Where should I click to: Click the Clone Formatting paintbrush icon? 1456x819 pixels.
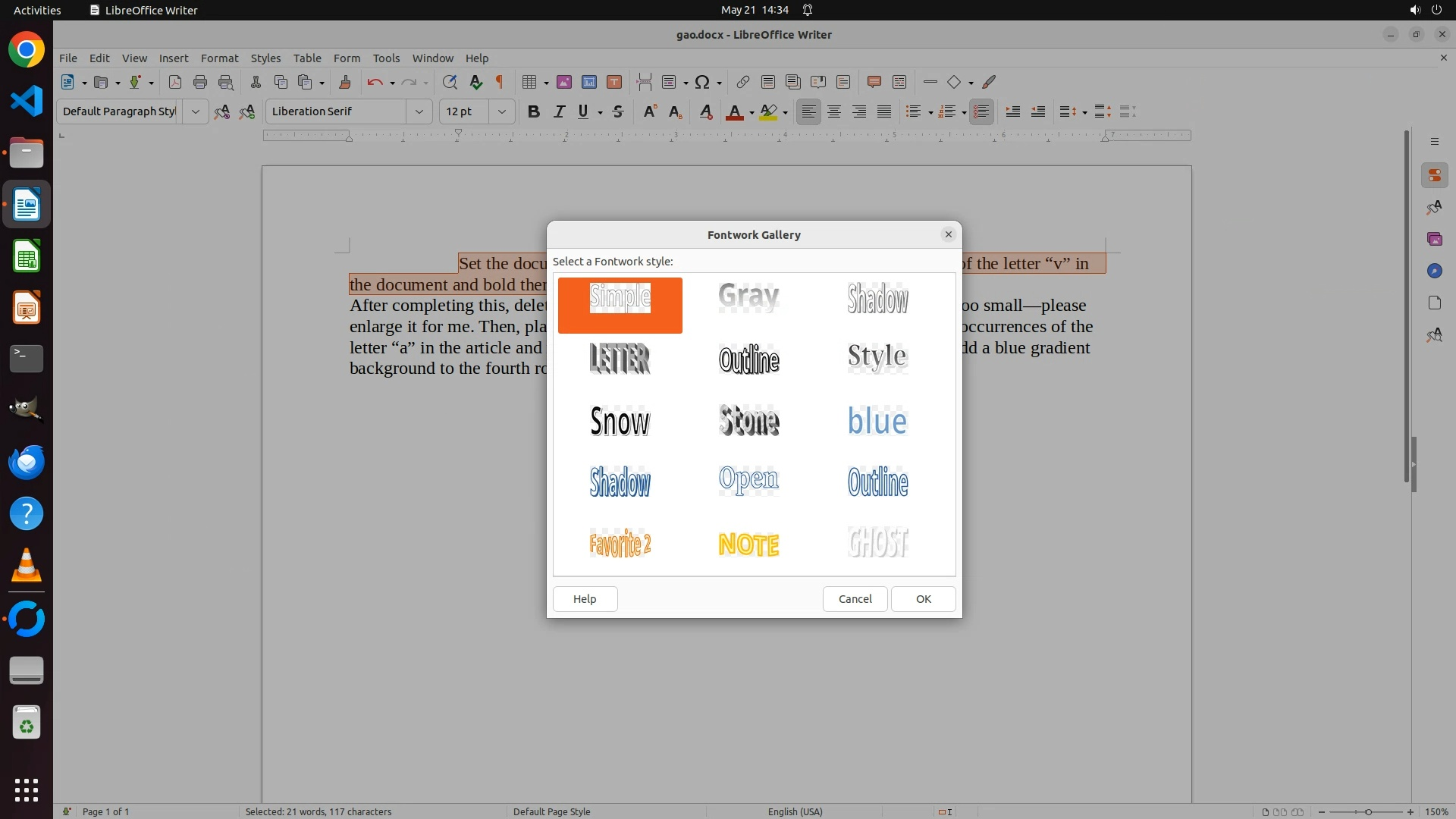(x=345, y=82)
